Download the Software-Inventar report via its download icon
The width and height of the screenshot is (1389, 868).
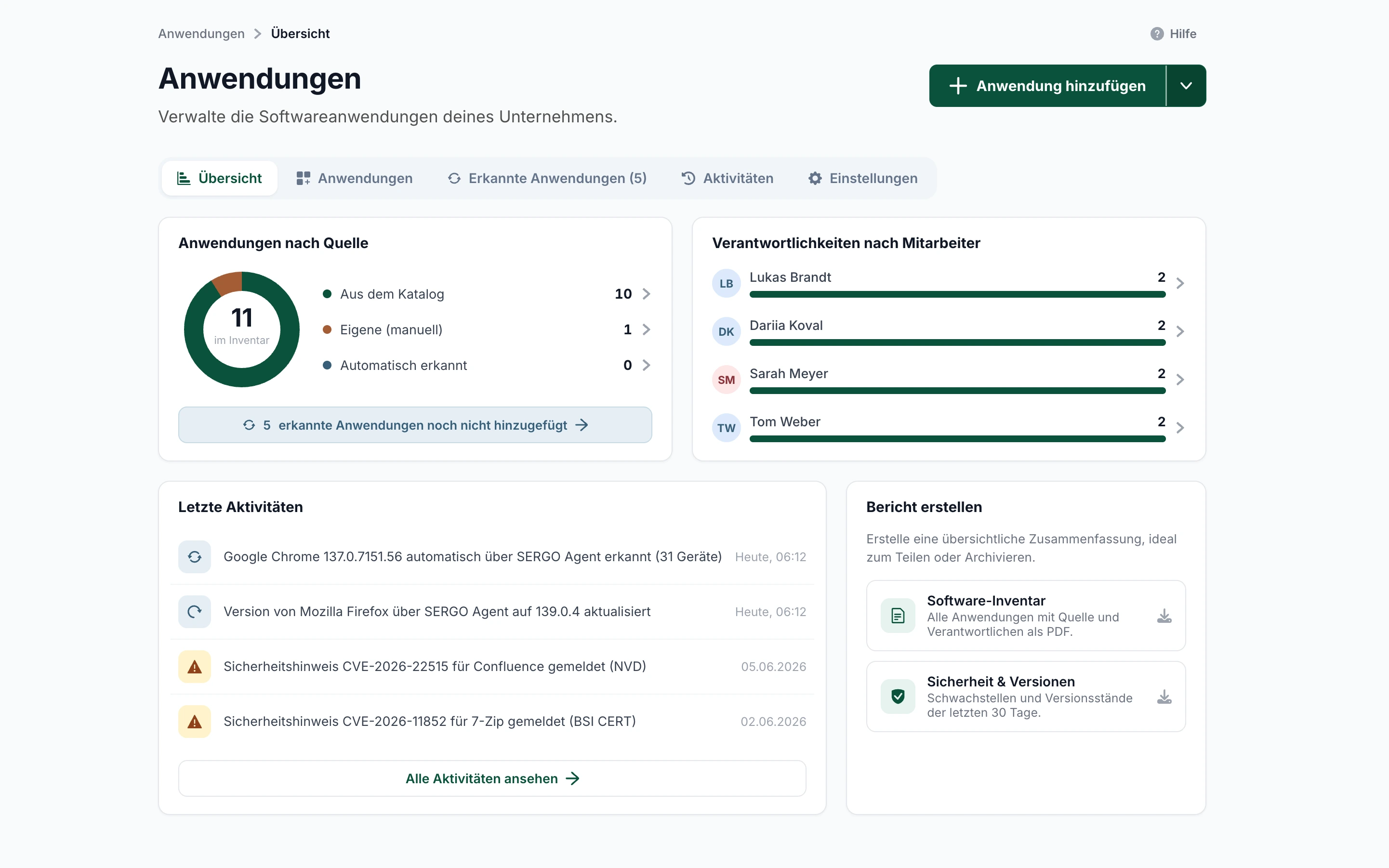pyautogui.click(x=1164, y=616)
